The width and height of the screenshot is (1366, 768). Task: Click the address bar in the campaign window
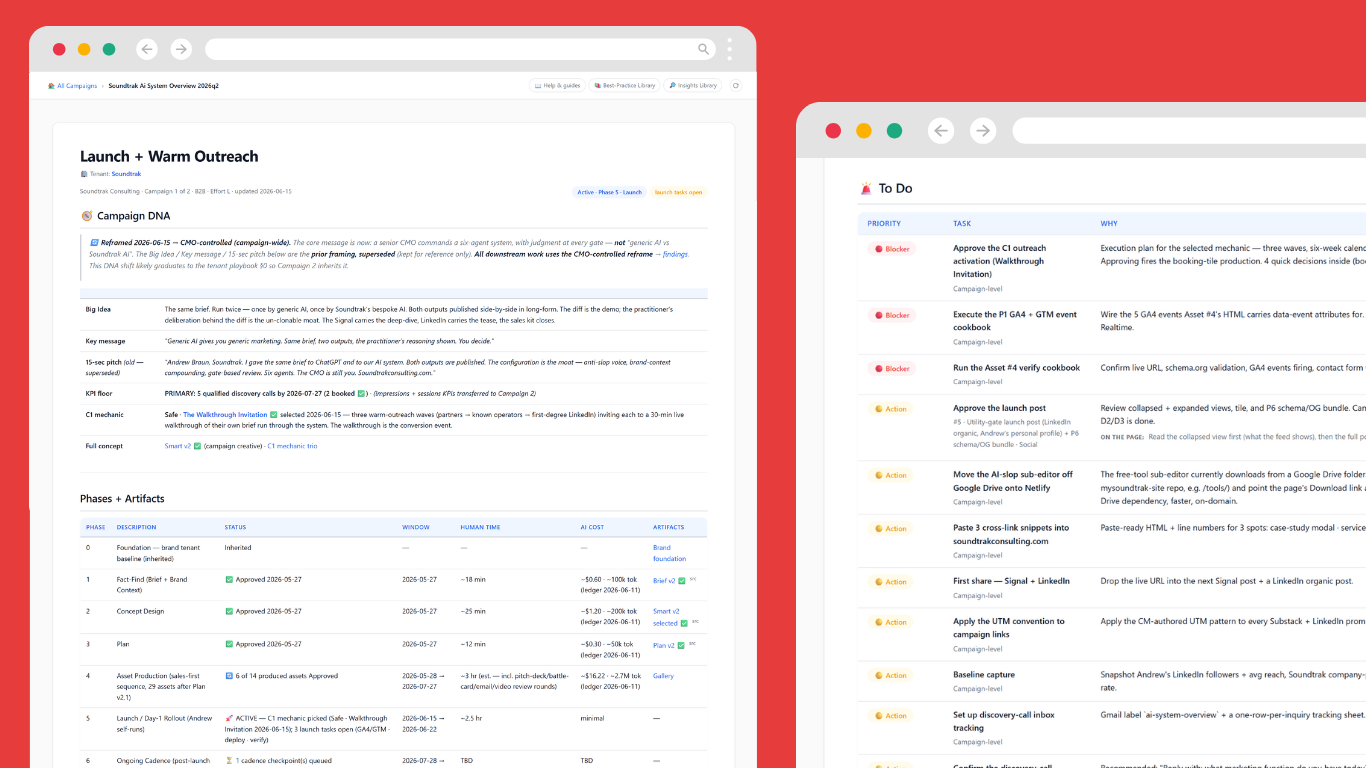click(x=461, y=49)
